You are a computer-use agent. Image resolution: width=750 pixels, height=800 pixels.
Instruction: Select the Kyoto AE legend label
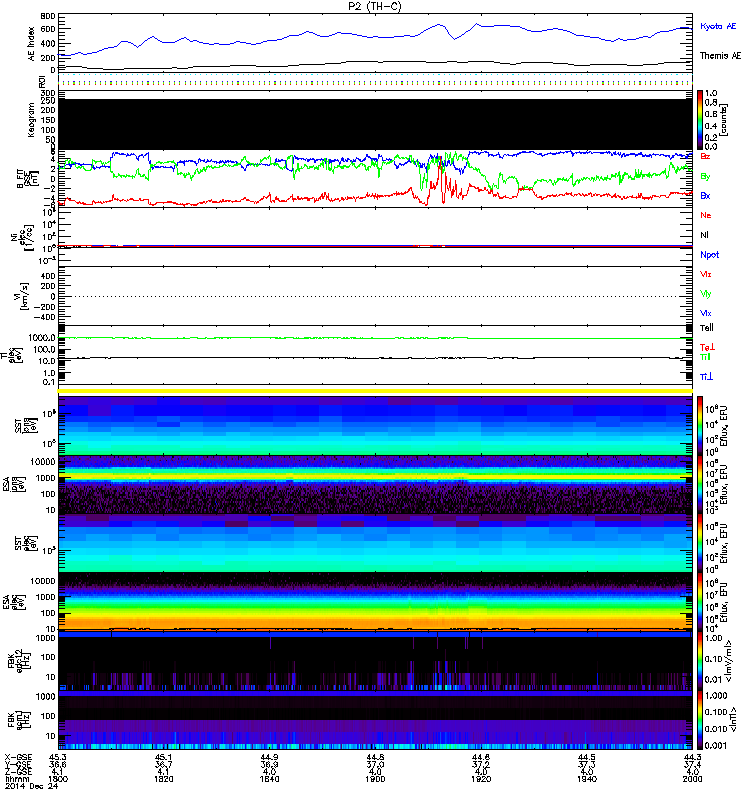[718, 26]
